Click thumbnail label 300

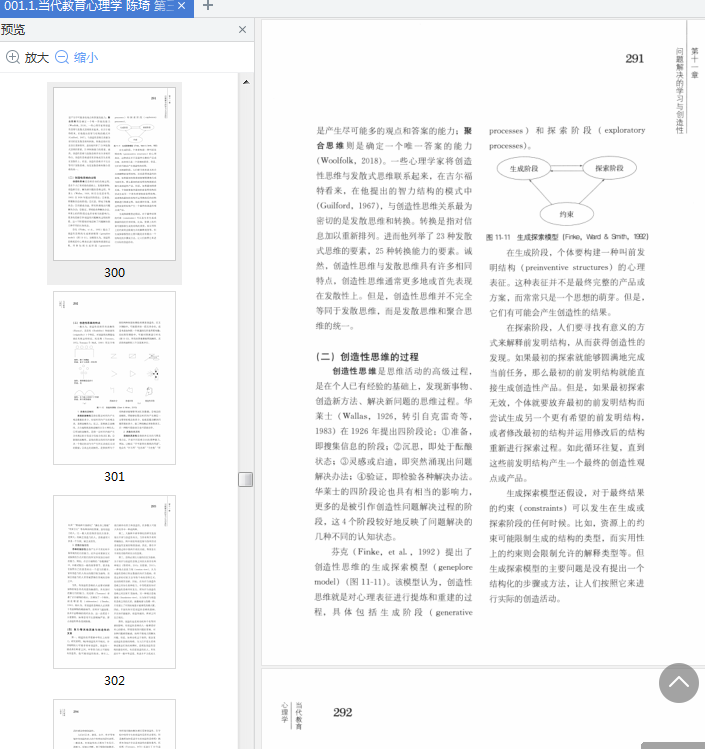coord(114,273)
